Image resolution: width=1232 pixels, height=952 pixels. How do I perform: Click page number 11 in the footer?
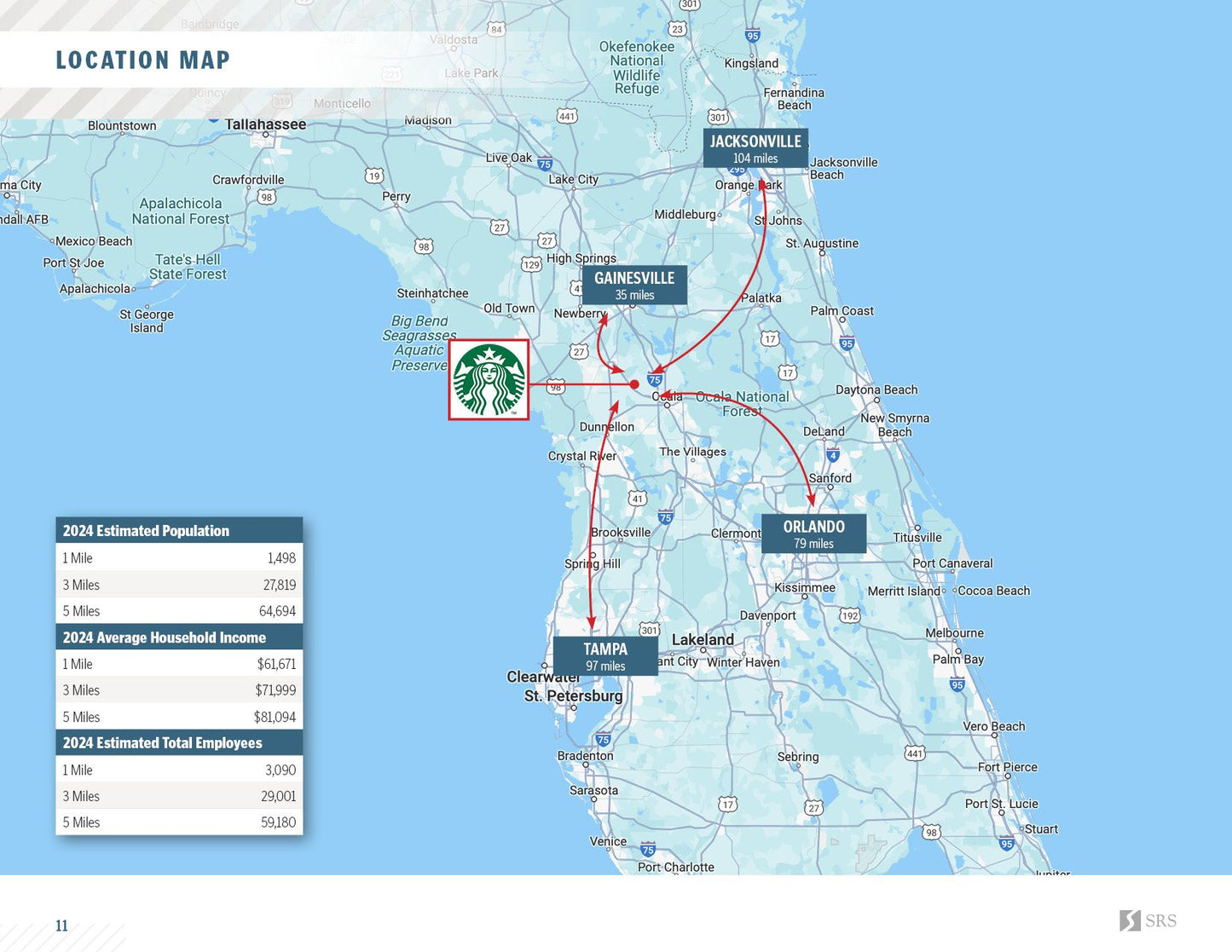pyautogui.click(x=61, y=926)
